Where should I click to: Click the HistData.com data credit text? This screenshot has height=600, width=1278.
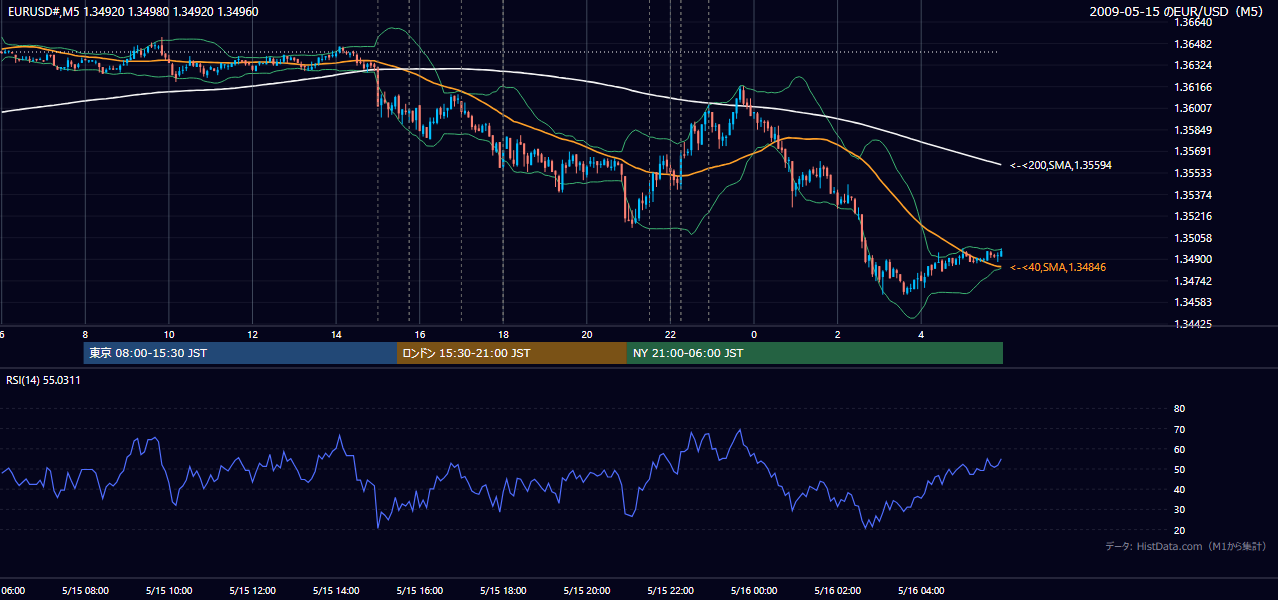point(1185,546)
